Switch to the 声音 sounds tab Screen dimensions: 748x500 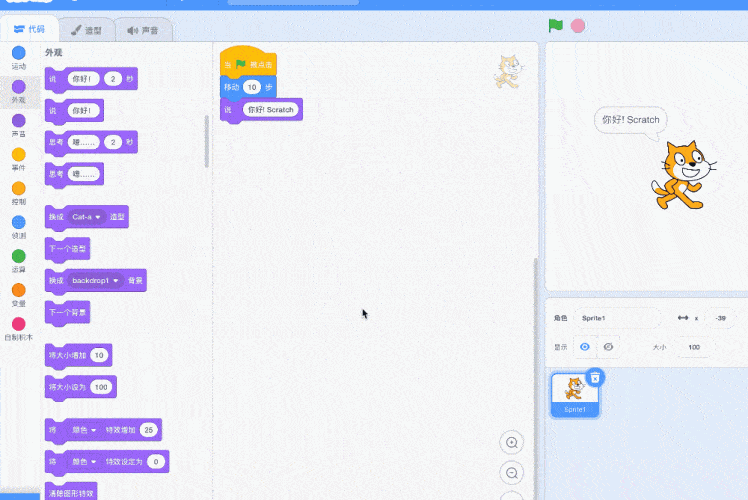tap(142, 31)
